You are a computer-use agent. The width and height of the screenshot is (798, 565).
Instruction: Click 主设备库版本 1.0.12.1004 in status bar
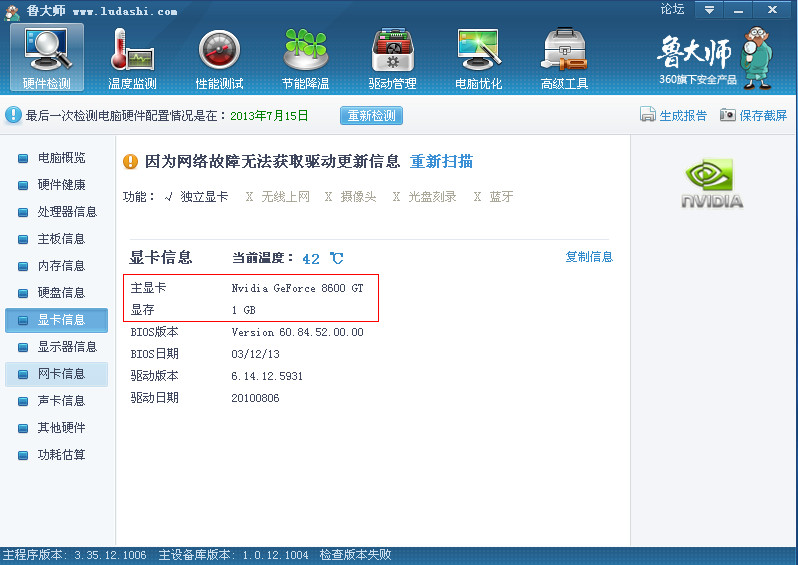tap(233, 555)
